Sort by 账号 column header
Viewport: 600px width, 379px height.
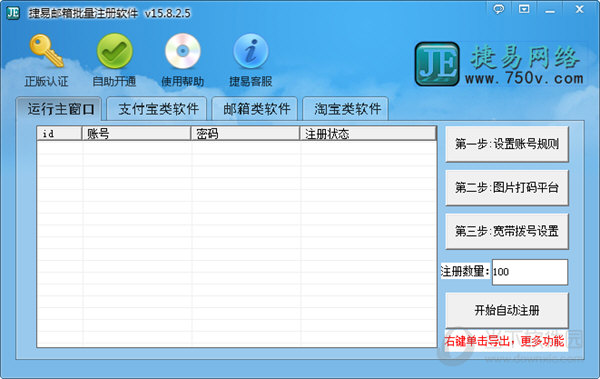(136, 134)
